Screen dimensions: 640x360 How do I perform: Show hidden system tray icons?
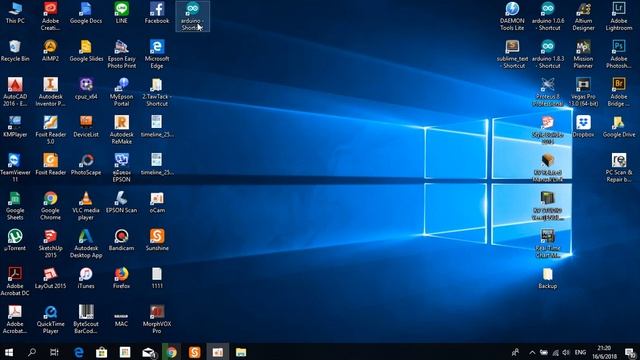click(x=532, y=352)
